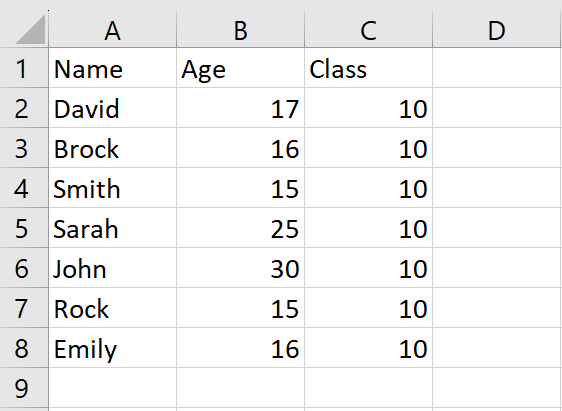Select column C header

point(368,29)
